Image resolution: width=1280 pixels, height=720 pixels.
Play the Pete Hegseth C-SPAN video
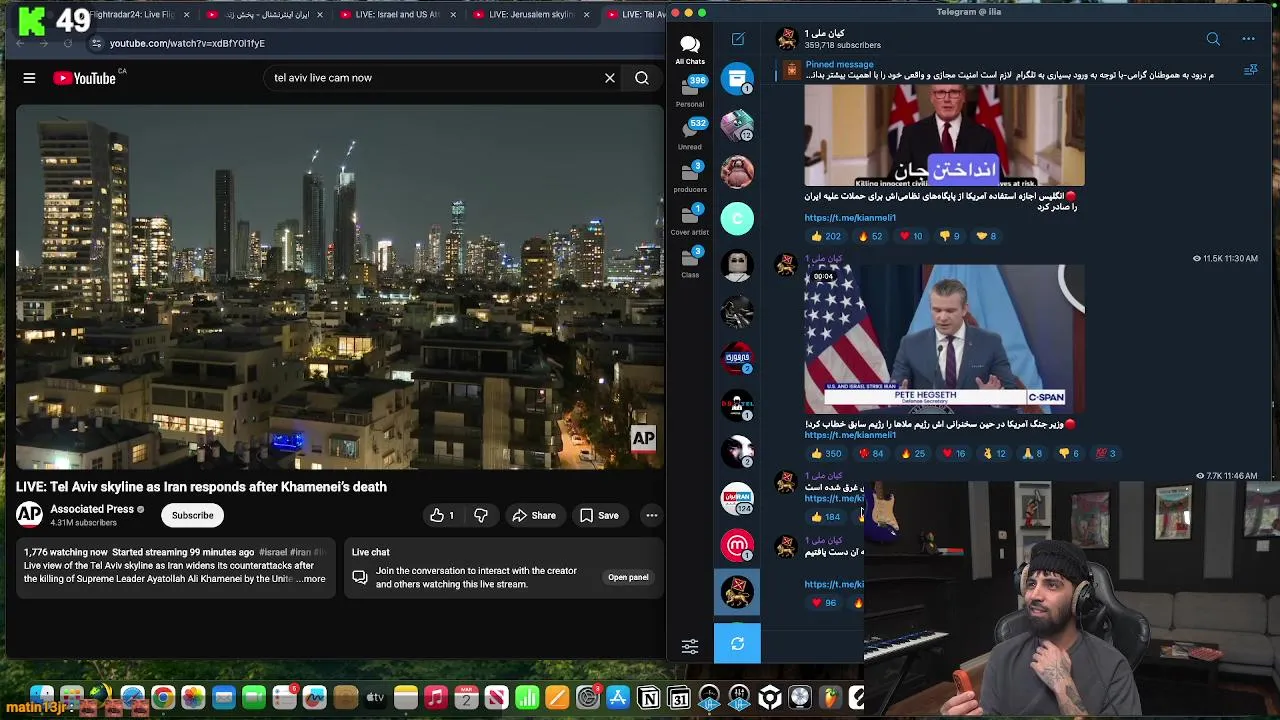tap(944, 339)
